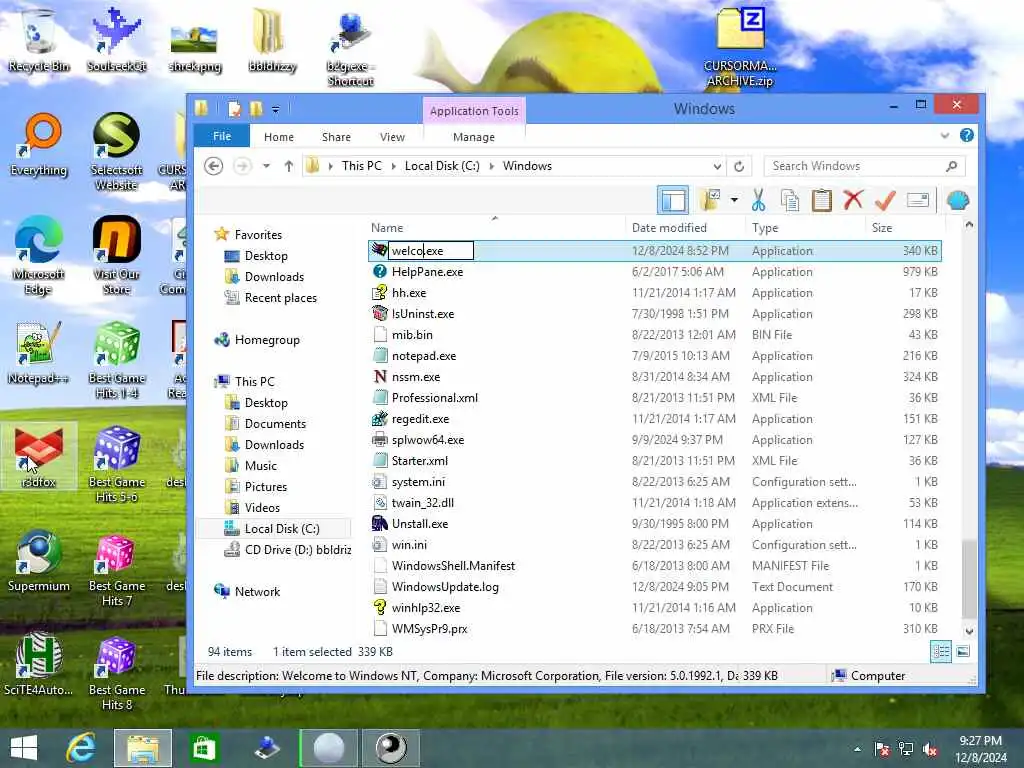The width and height of the screenshot is (1024, 768).
Task: Switch to large icons view status button
Action: pyautogui.click(x=963, y=651)
